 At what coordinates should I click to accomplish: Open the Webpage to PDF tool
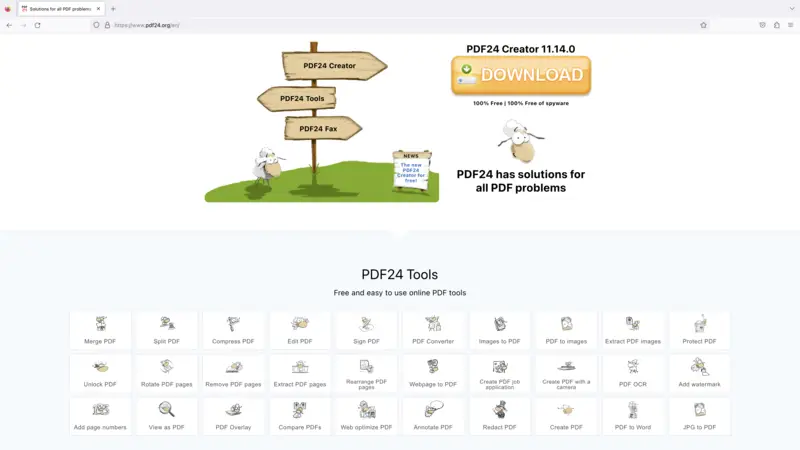click(x=433, y=373)
